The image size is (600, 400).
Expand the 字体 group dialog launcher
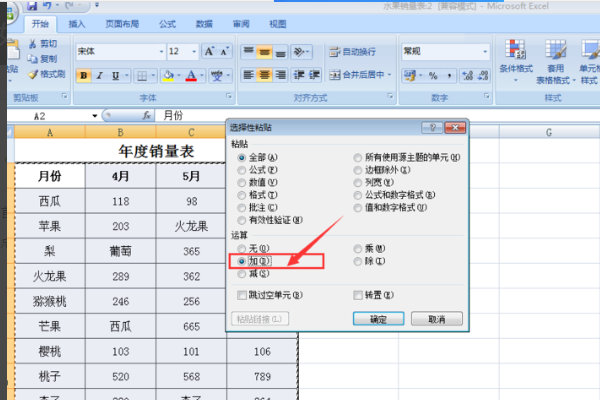click(x=229, y=96)
